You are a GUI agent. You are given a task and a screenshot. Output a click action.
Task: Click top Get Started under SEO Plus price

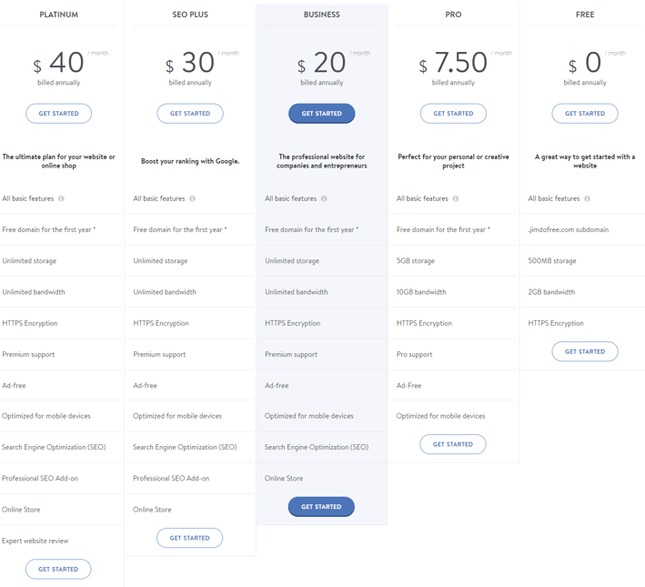(x=190, y=113)
